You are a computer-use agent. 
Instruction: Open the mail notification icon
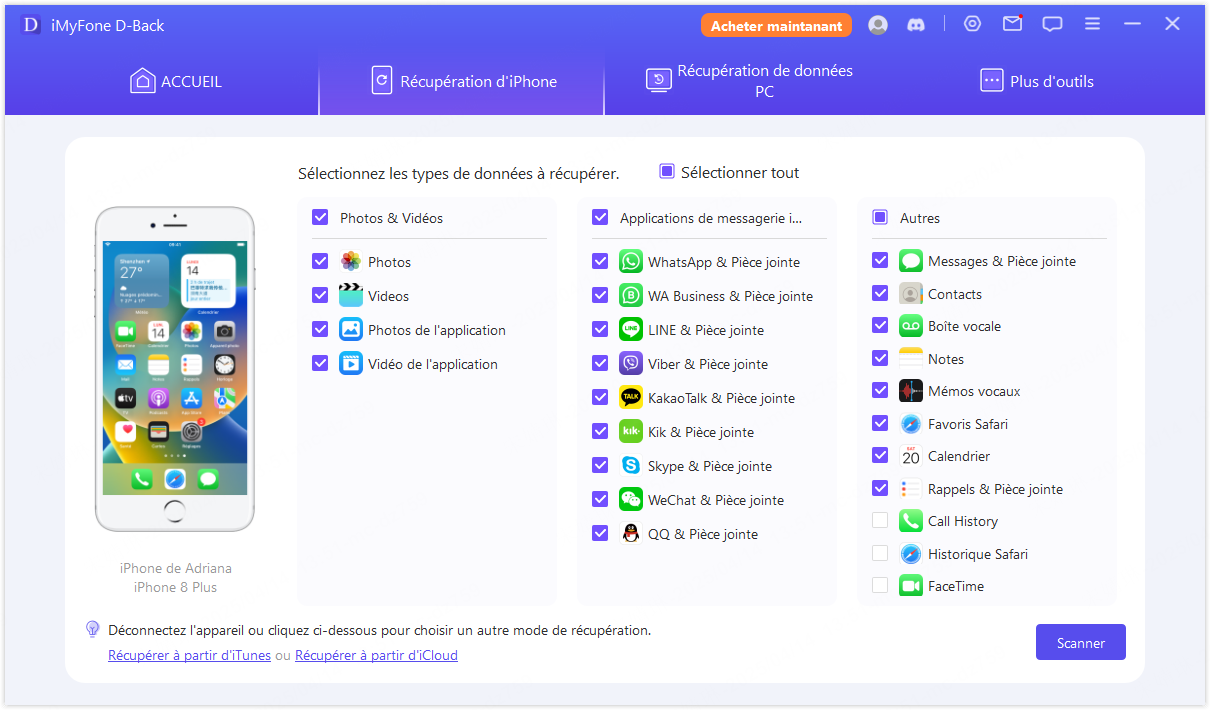coord(1012,24)
